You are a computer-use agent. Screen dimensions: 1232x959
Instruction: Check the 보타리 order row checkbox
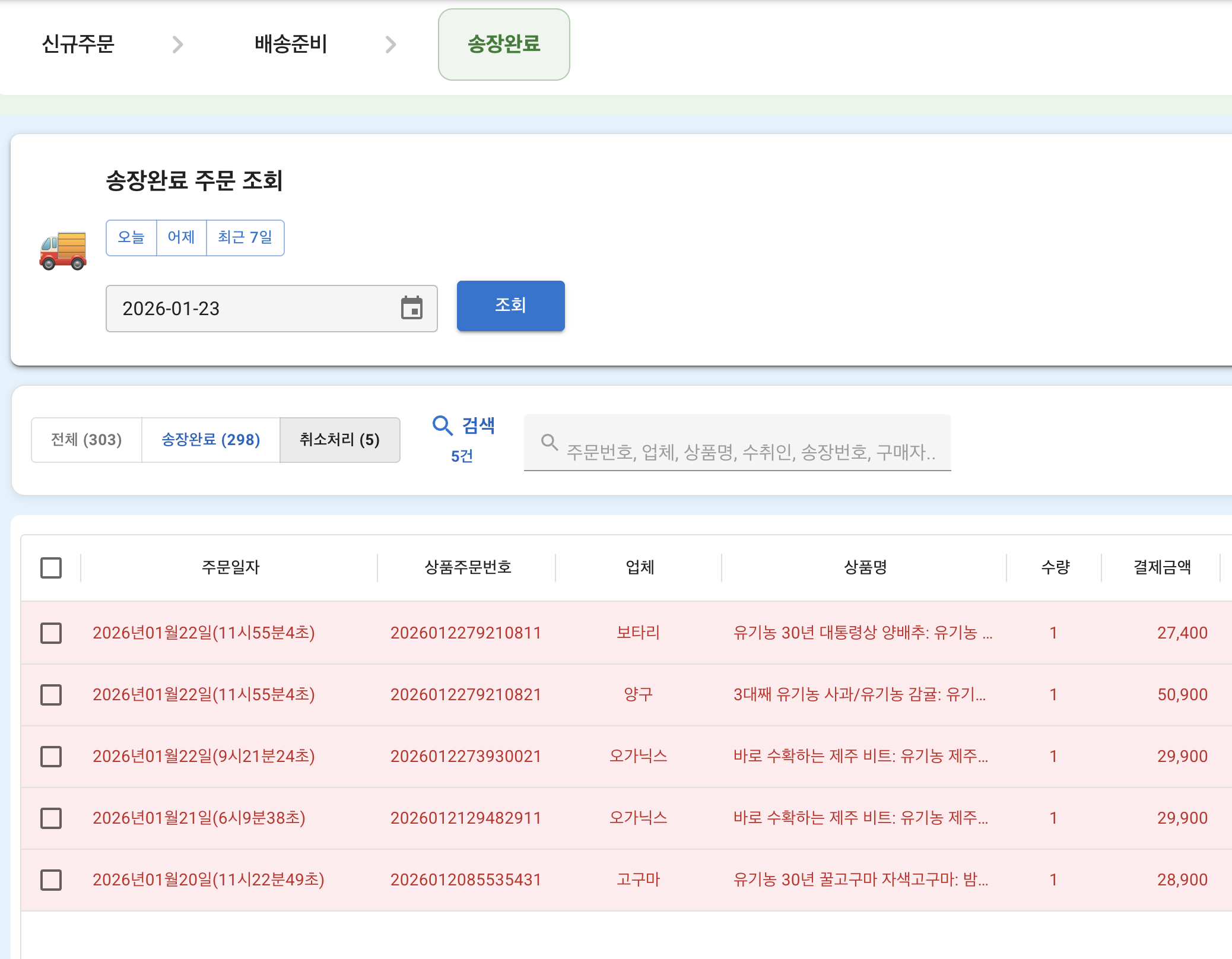pos(51,633)
